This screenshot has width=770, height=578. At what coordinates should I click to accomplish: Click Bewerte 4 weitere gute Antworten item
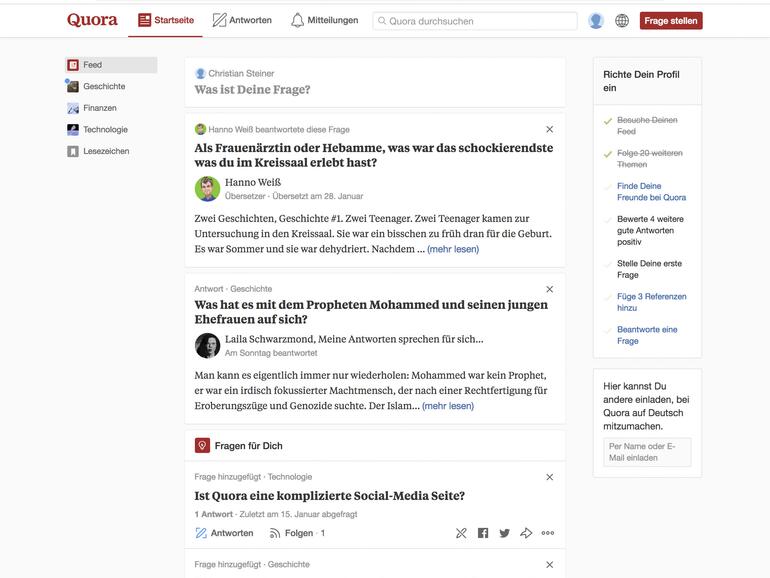(650, 231)
